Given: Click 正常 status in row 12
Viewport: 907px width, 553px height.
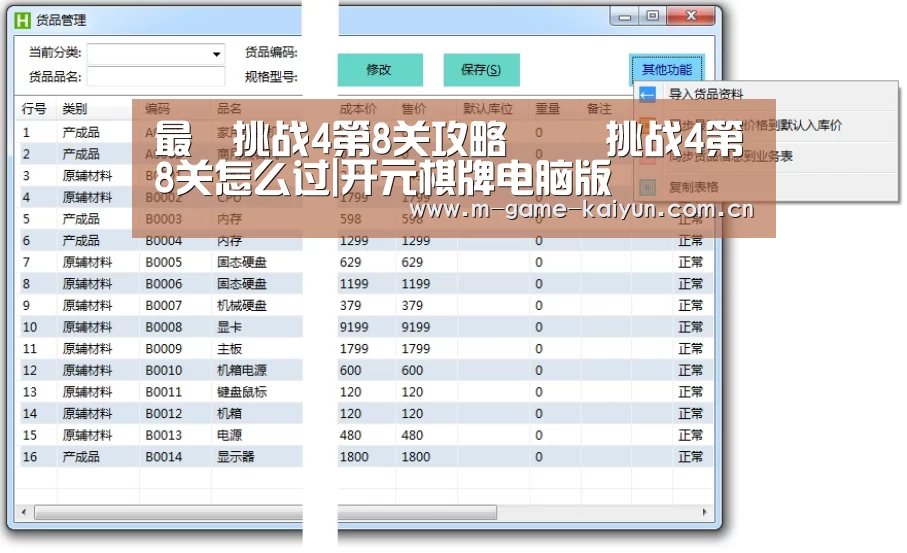Looking at the screenshot, I should (690, 370).
